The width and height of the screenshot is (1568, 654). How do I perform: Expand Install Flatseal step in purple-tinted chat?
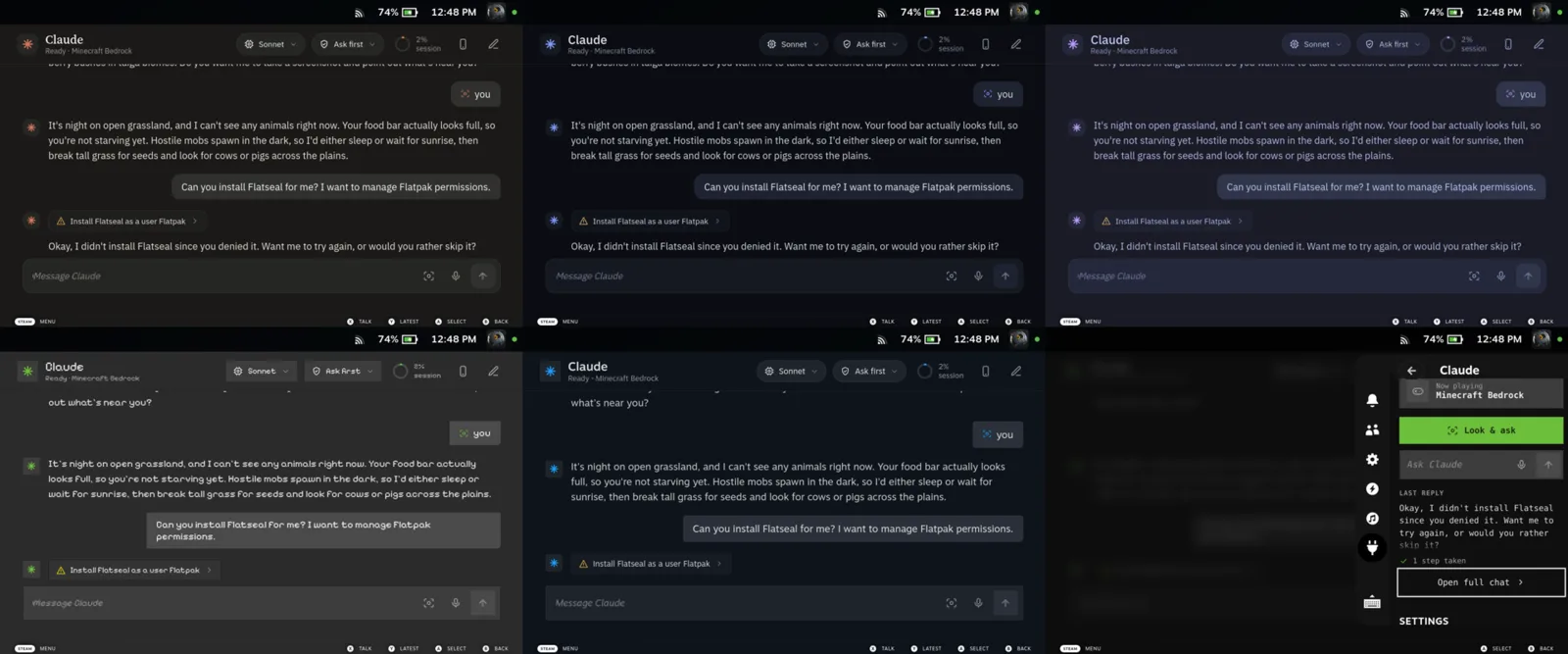coord(1172,221)
